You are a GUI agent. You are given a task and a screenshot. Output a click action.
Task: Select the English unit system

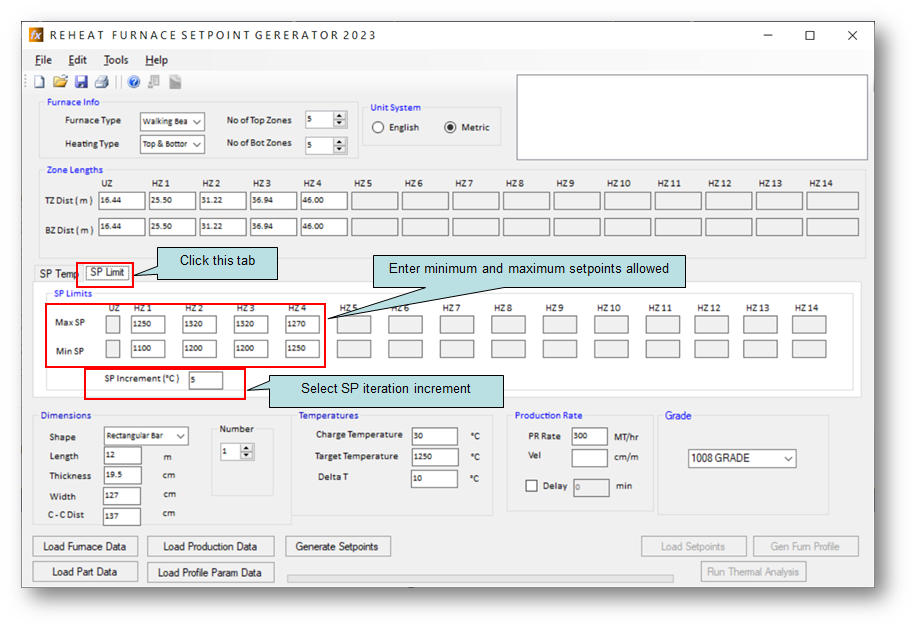coord(396,128)
